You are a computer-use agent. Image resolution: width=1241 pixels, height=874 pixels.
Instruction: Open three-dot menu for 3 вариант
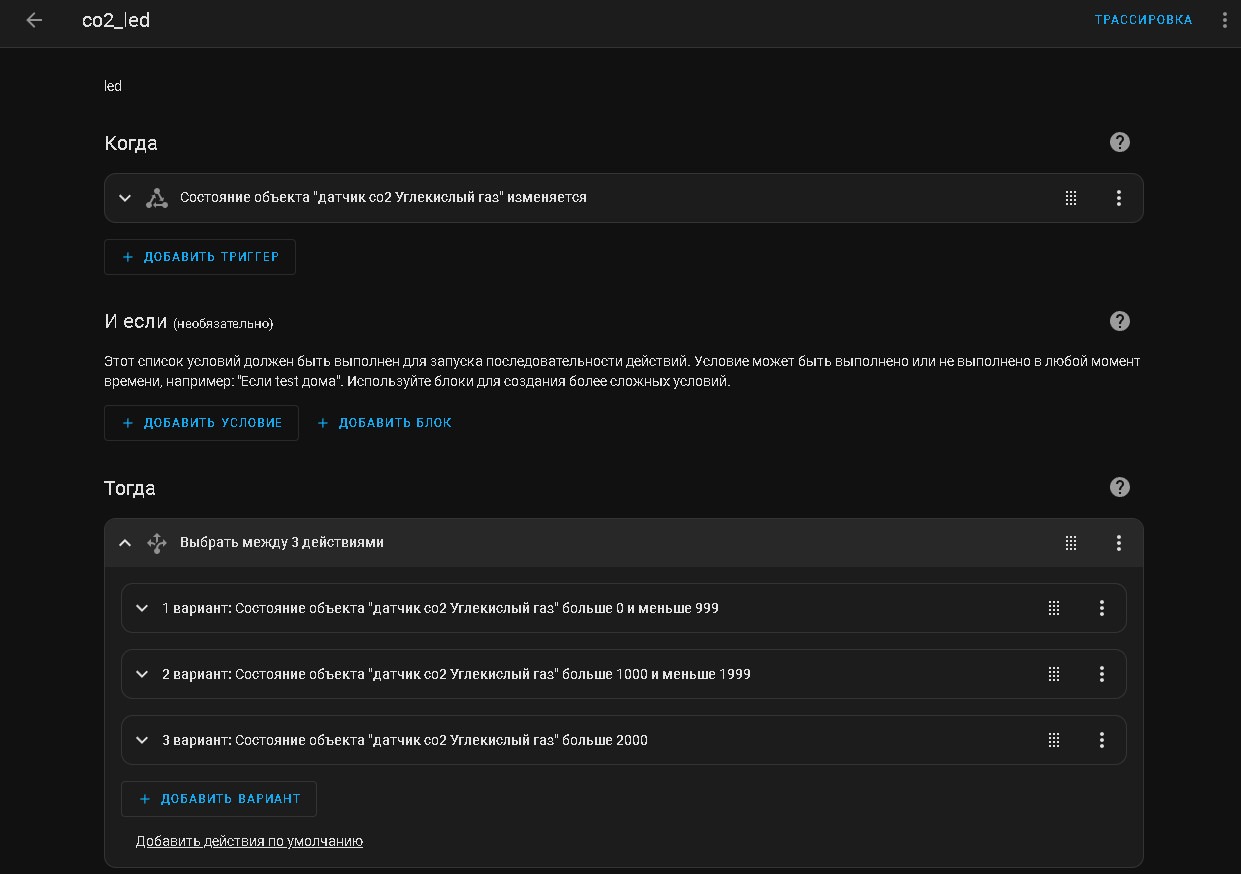click(1102, 740)
